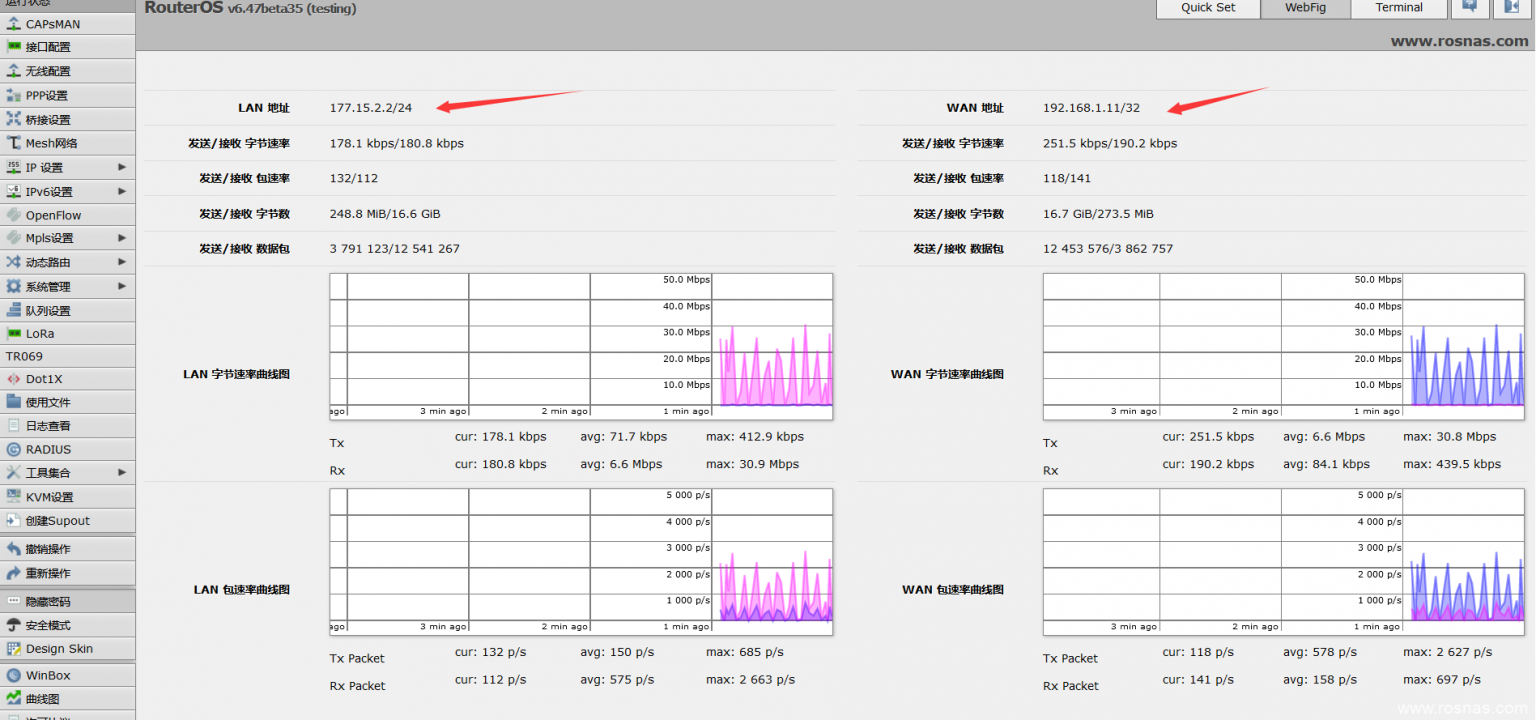Open the Terminal tab
This screenshot has width=1536, height=720.
(x=1398, y=8)
